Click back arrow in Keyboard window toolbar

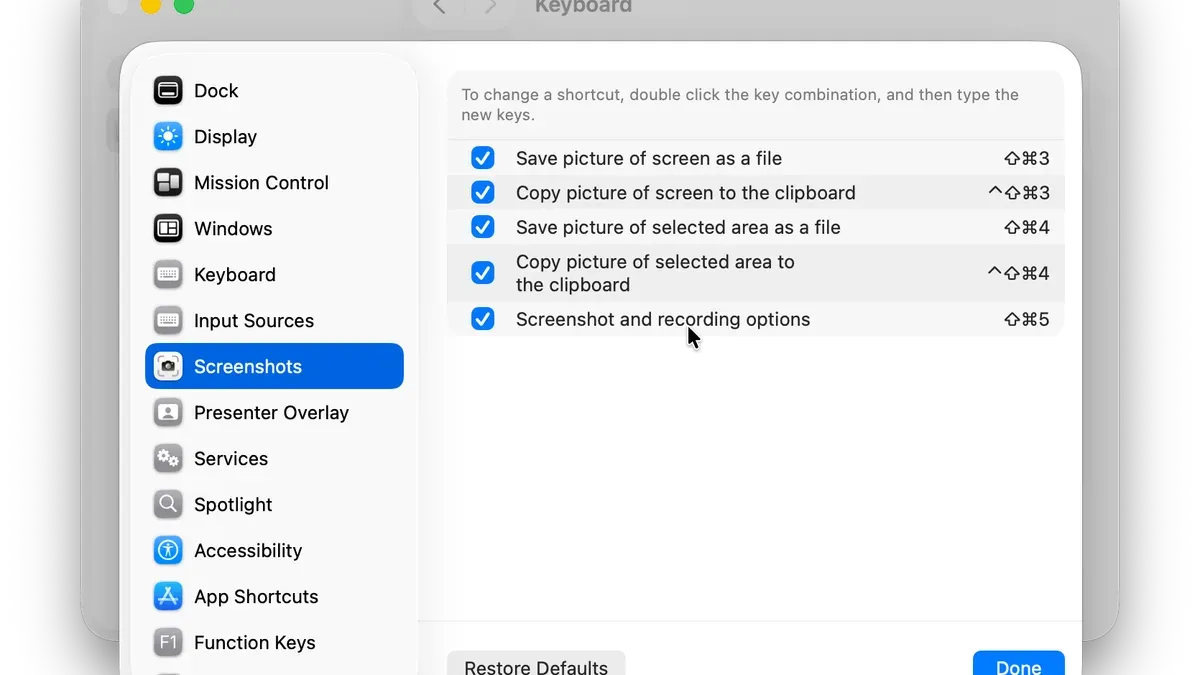click(x=439, y=7)
